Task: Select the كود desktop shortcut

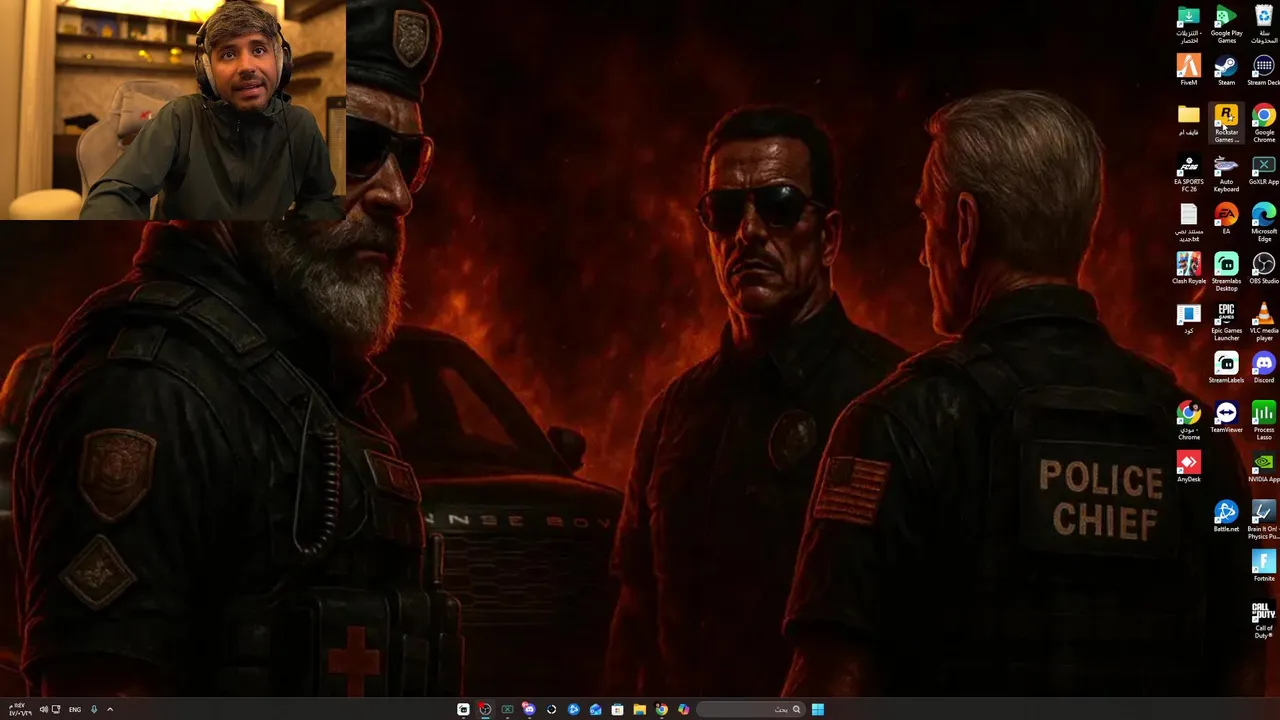Action: (1188, 319)
